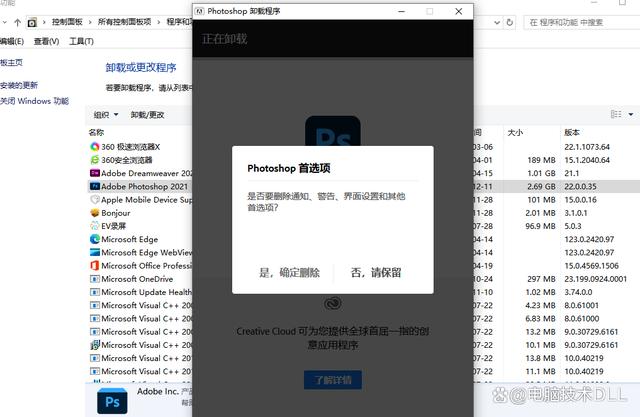Image resolution: width=640 pixels, height=417 pixels.
Task: Close the Photoshop uninstaller window
Action: tap(459, 11)
